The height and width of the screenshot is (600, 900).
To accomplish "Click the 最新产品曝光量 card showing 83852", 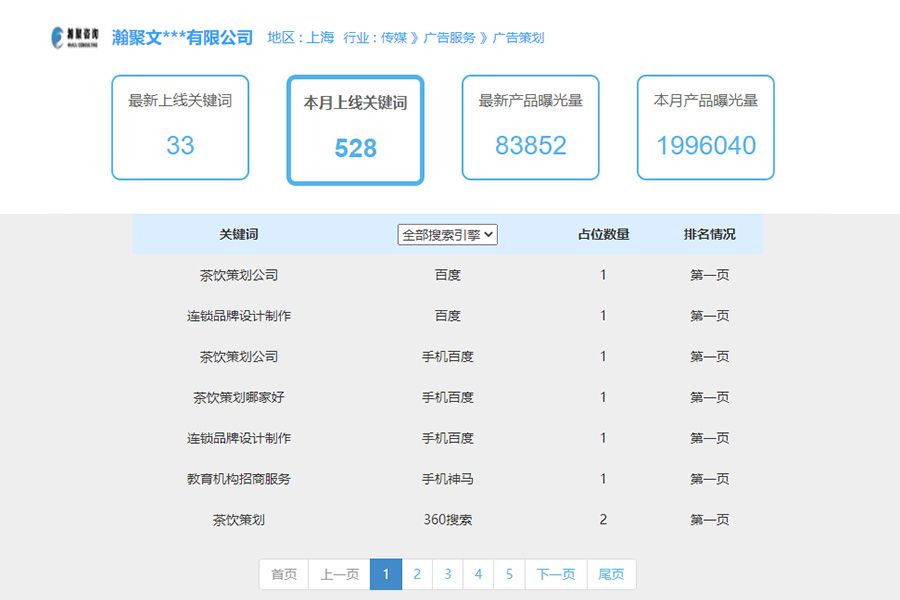I will point(530,127).
